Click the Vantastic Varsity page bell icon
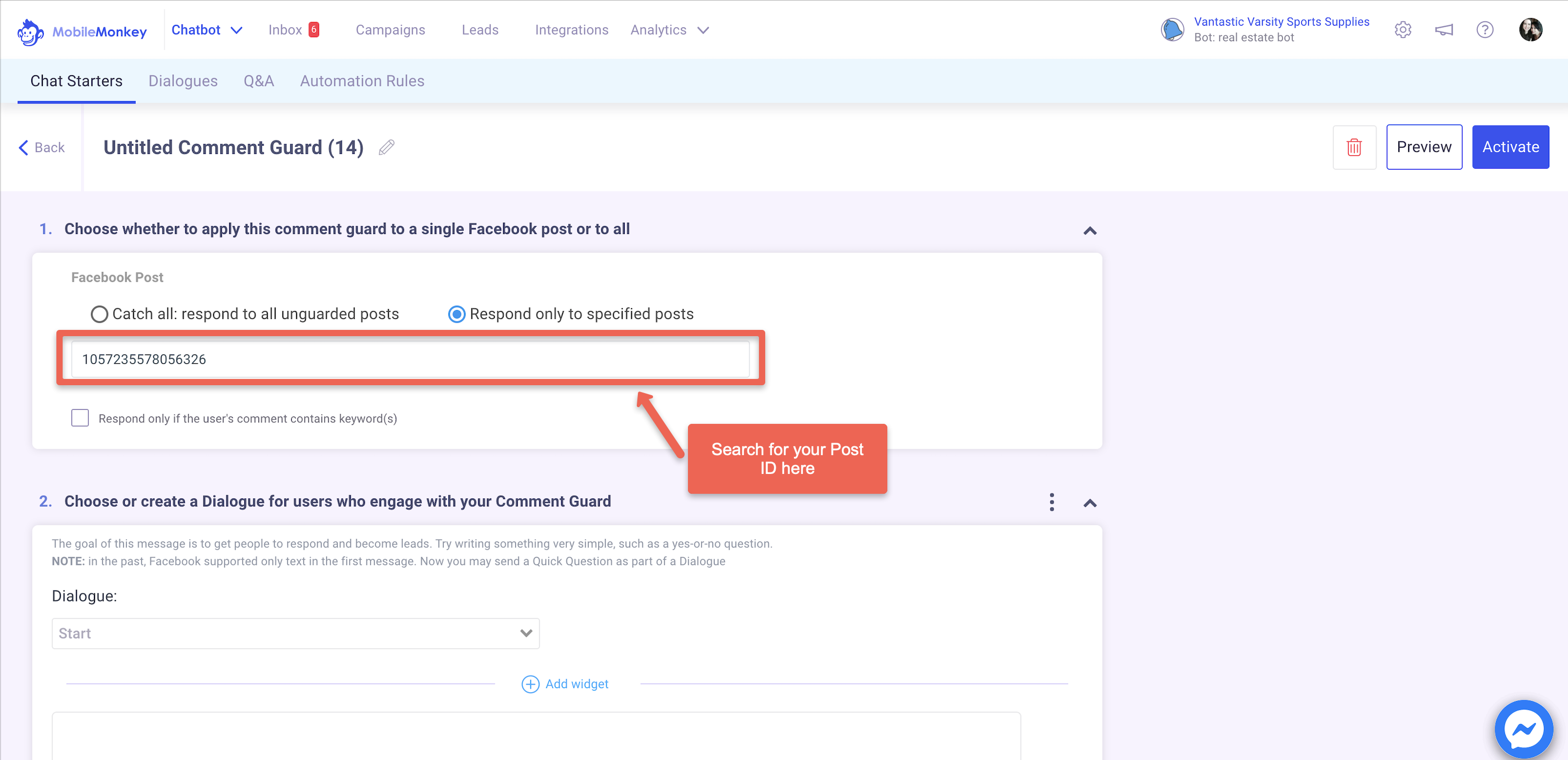The width and height of the screenshot is (1568, 760). coord(1172,29)
